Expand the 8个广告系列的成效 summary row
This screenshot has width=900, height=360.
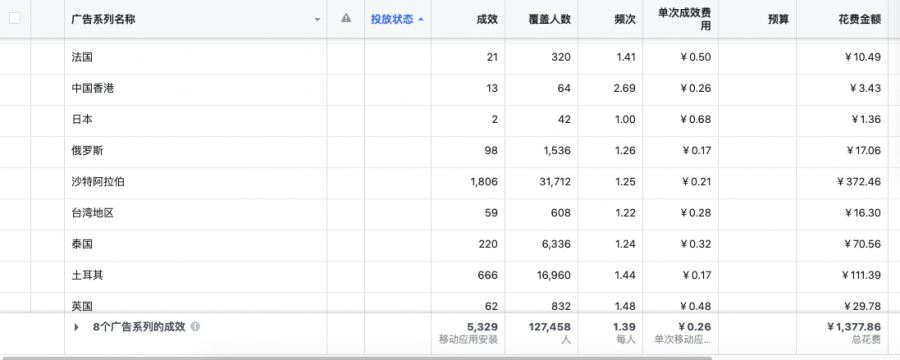[x=76, y=327]
